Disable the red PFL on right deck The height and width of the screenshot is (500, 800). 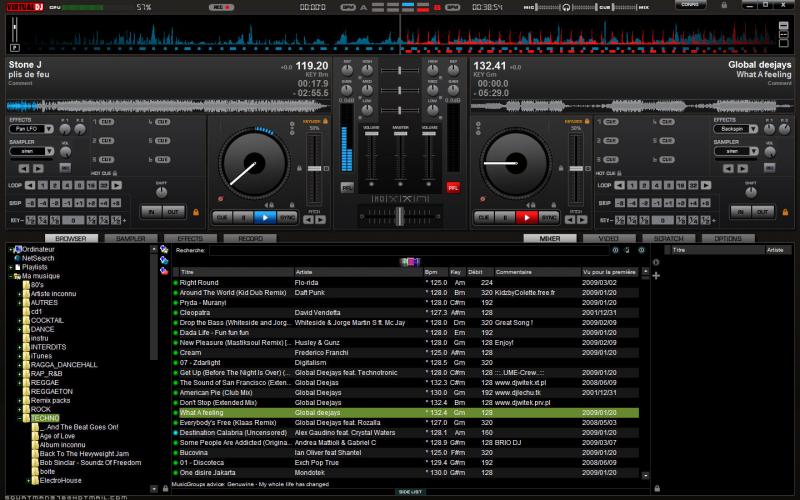(453, 188)
